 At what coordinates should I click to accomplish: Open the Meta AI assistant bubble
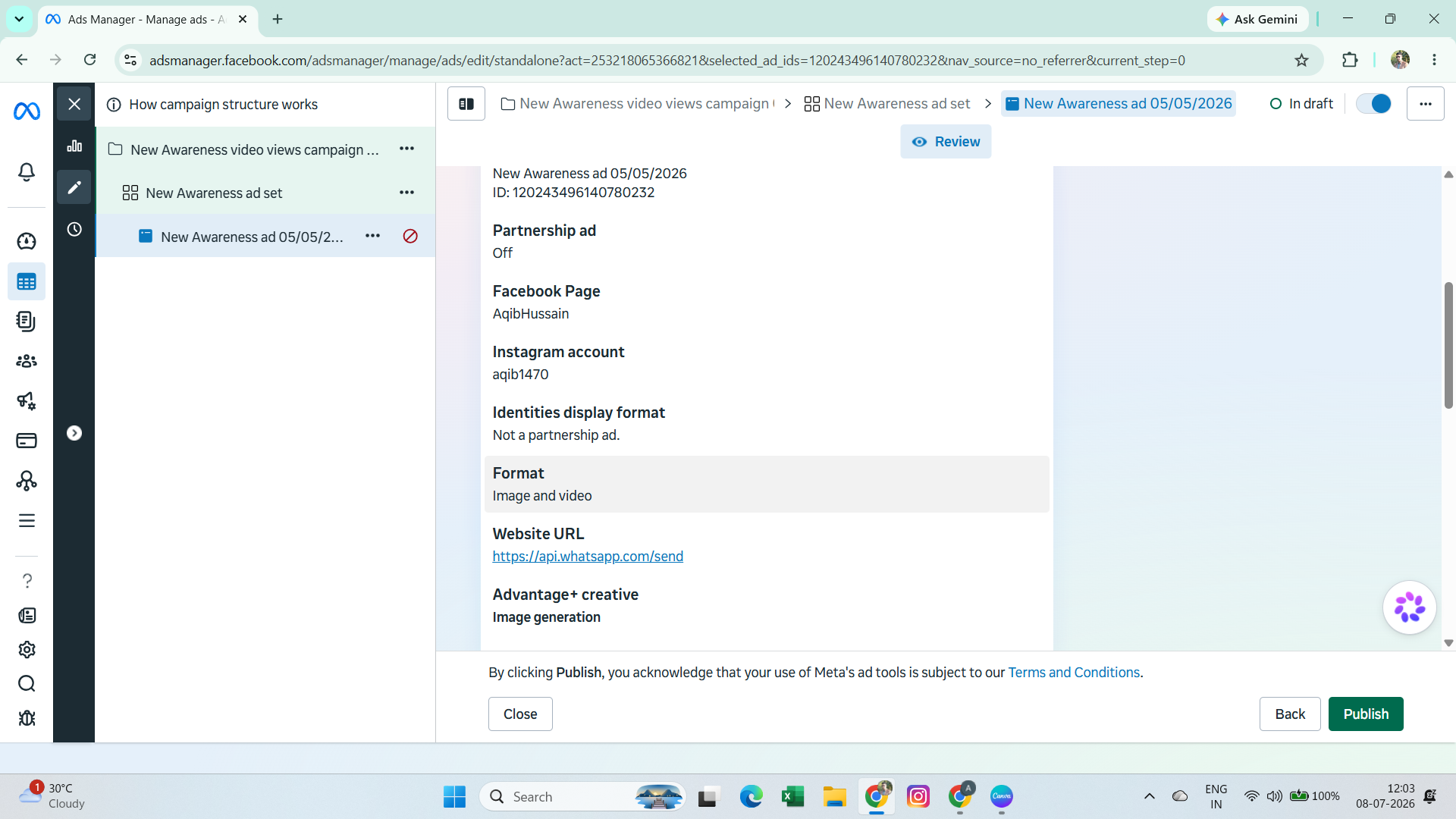pyautogui.click(x=1410, y=607)
